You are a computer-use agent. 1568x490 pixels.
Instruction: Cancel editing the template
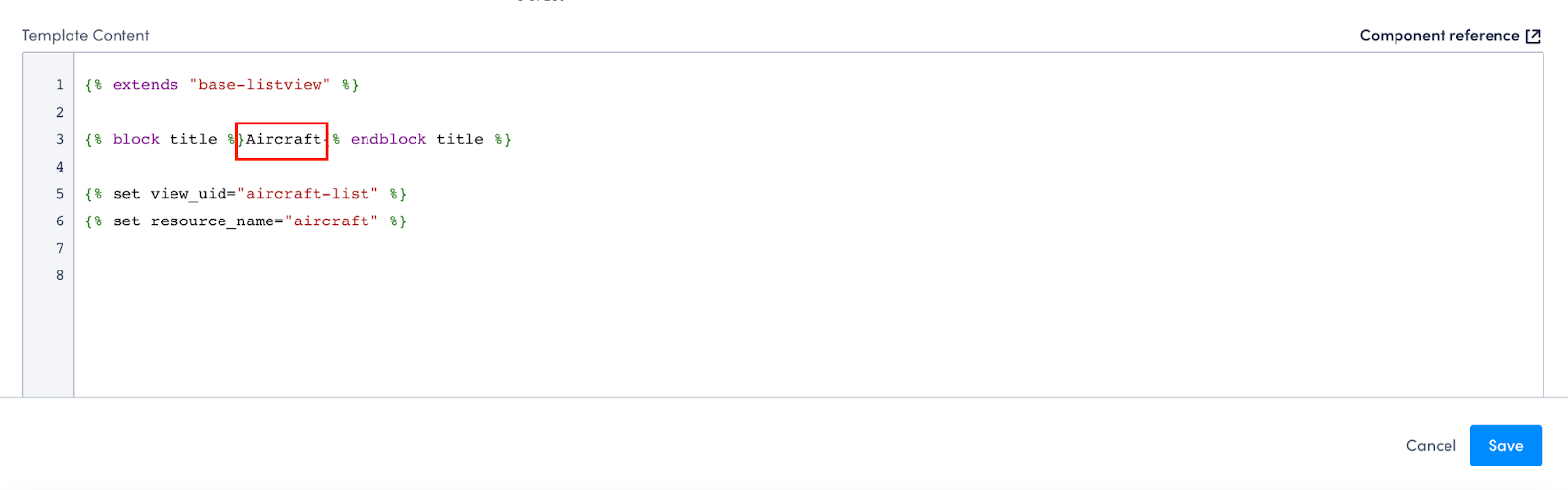pos(1431,446)
